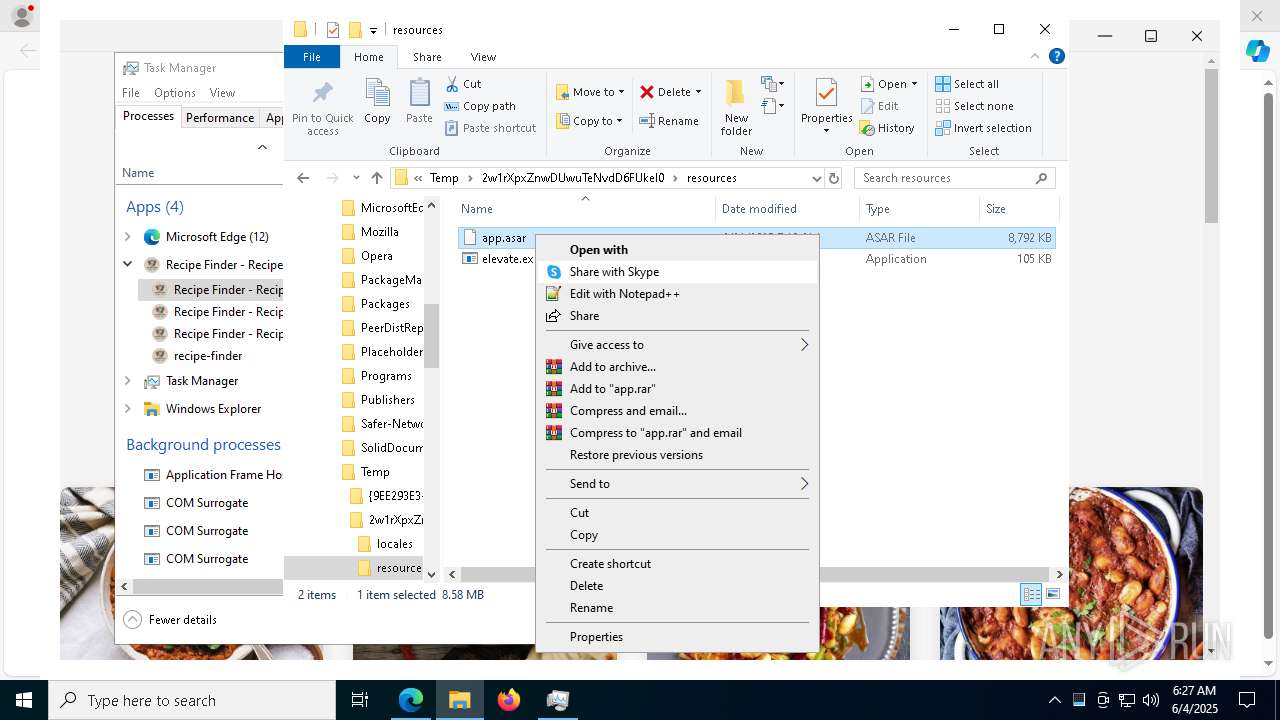Click Delete in context menu
The image size is (1280, 720).
coord(677,586)
